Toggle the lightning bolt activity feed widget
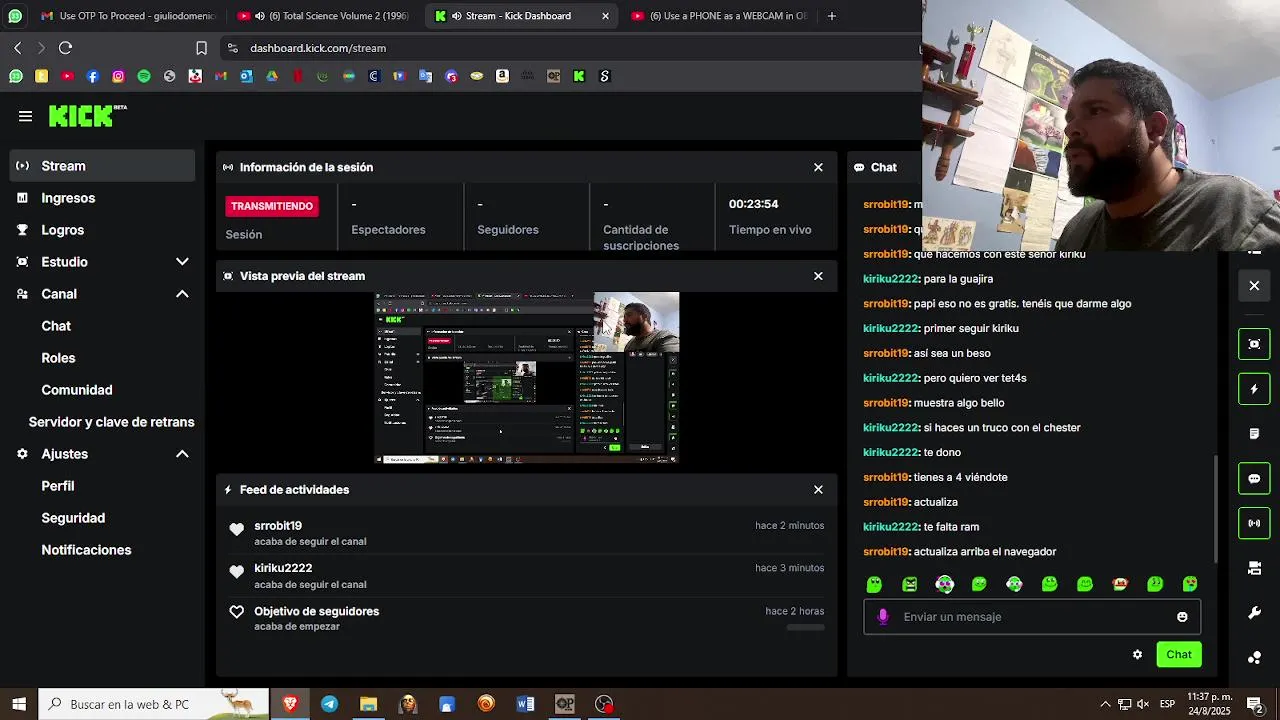 click(x=1254, y=389)
